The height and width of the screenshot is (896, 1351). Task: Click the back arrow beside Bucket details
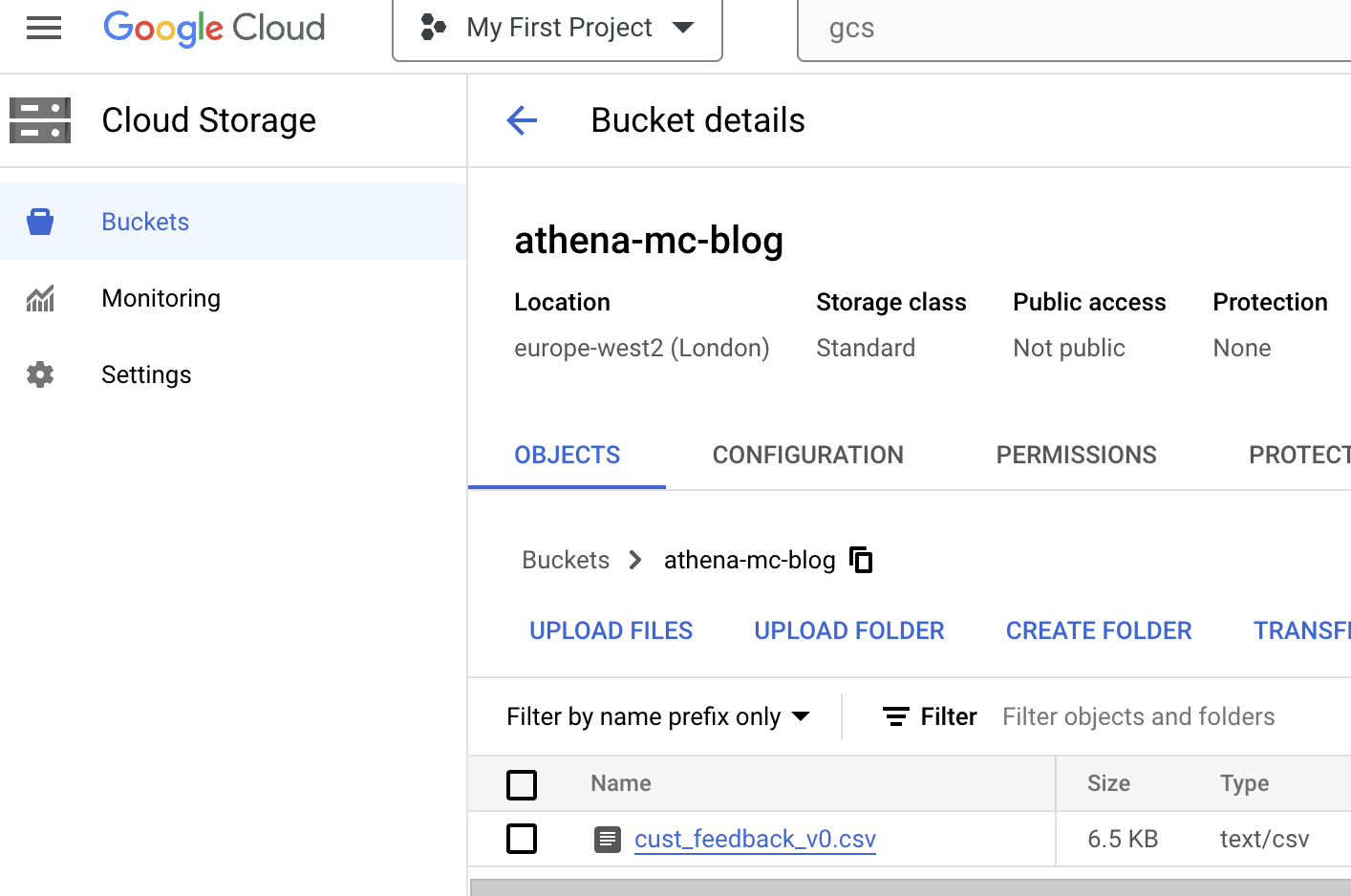pyautogui.click(x=522, y=120)
